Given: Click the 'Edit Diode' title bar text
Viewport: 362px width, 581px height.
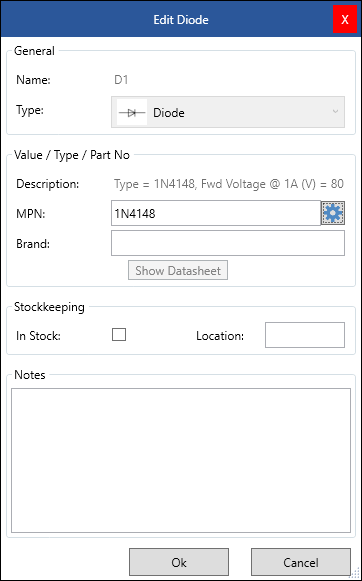Looking at the screenshot, I should [x=181, y=20].
